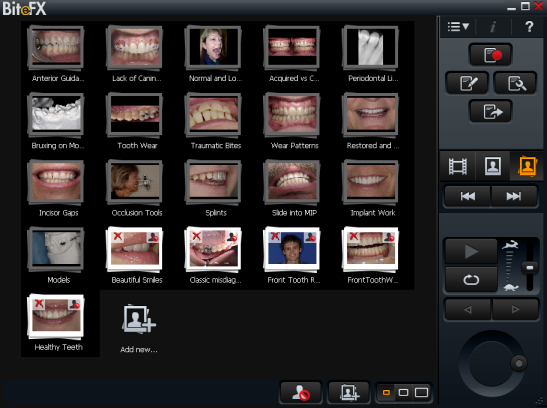Open the Implant Work thumbnail

pyautogui.click(x=371, y=182)
